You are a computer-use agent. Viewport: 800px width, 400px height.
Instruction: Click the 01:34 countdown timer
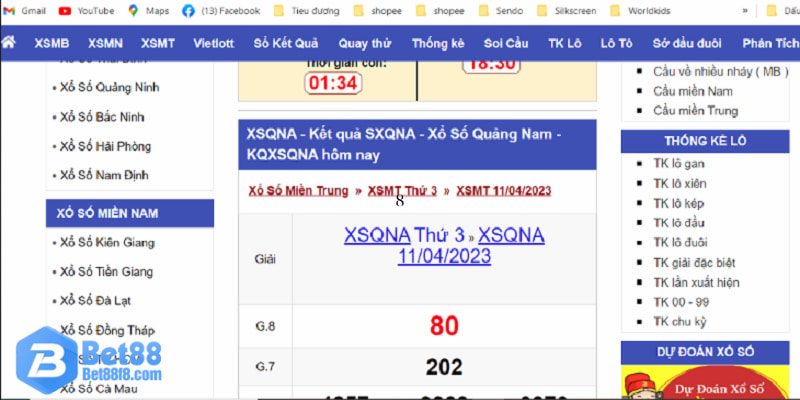click(333, 83)
